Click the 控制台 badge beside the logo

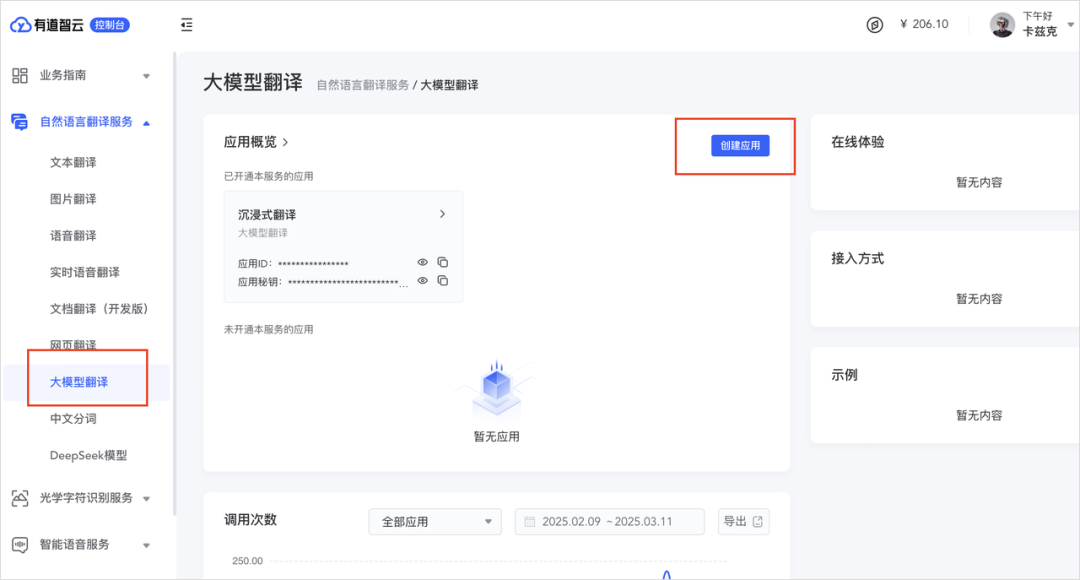coord(110,25)
